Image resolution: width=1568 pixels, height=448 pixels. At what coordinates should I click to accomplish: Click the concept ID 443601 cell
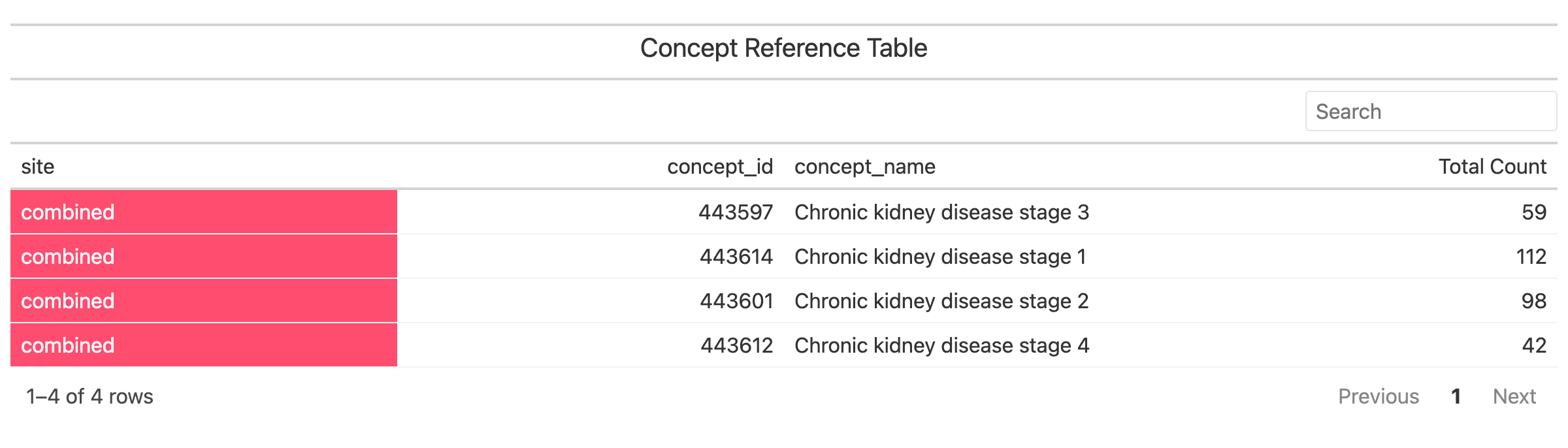point(736,301)
